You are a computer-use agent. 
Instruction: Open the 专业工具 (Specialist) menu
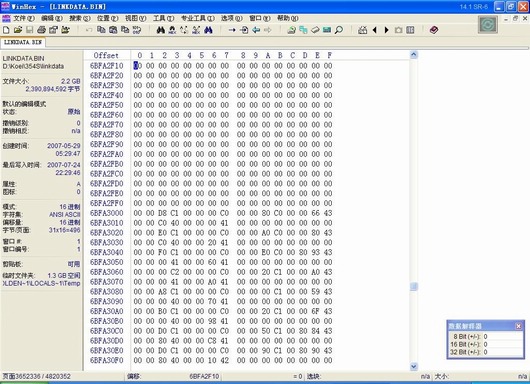198,18
